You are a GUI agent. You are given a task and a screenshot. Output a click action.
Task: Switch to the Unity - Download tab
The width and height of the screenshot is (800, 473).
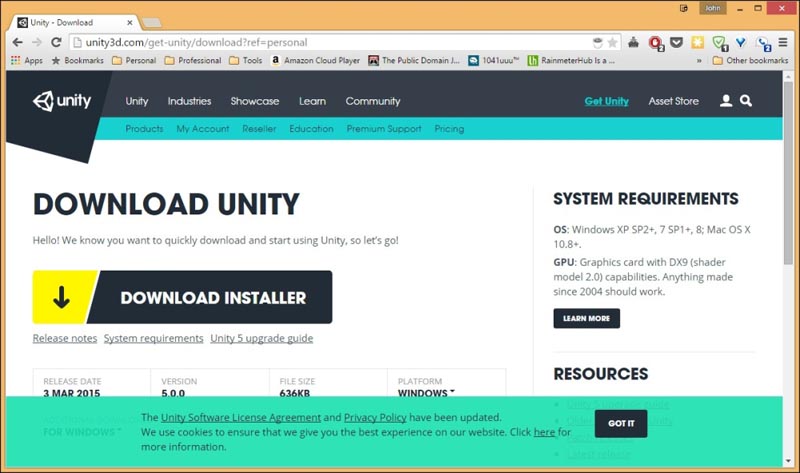point(70,21)
